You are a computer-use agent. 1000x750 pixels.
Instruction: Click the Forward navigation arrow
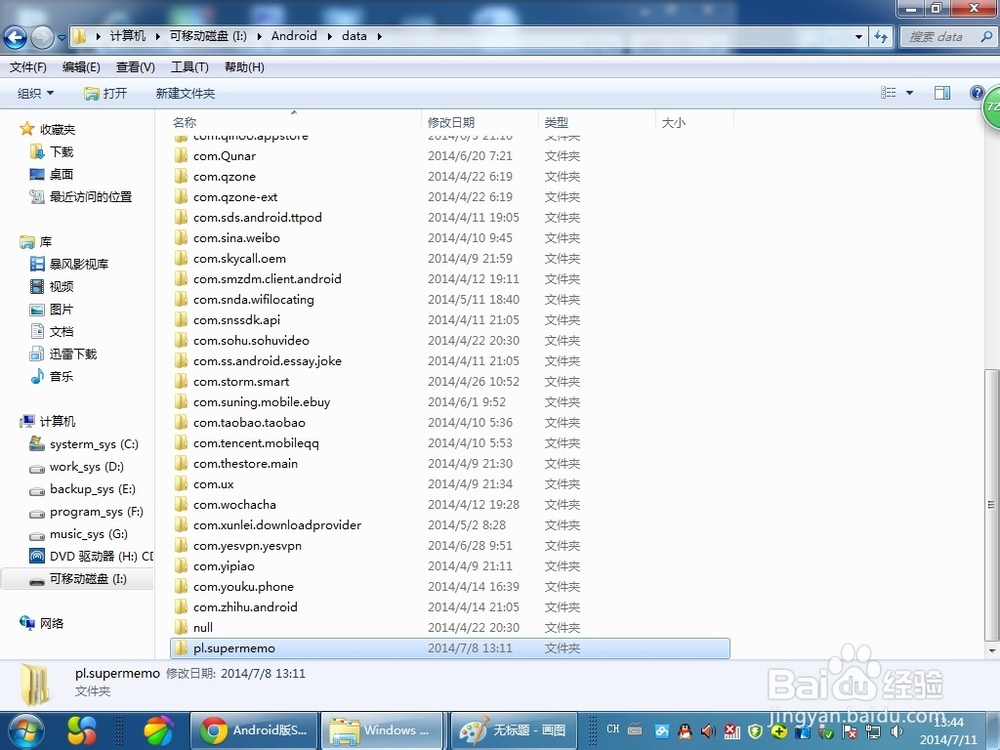pyautogui.click(x=42, y=38)
